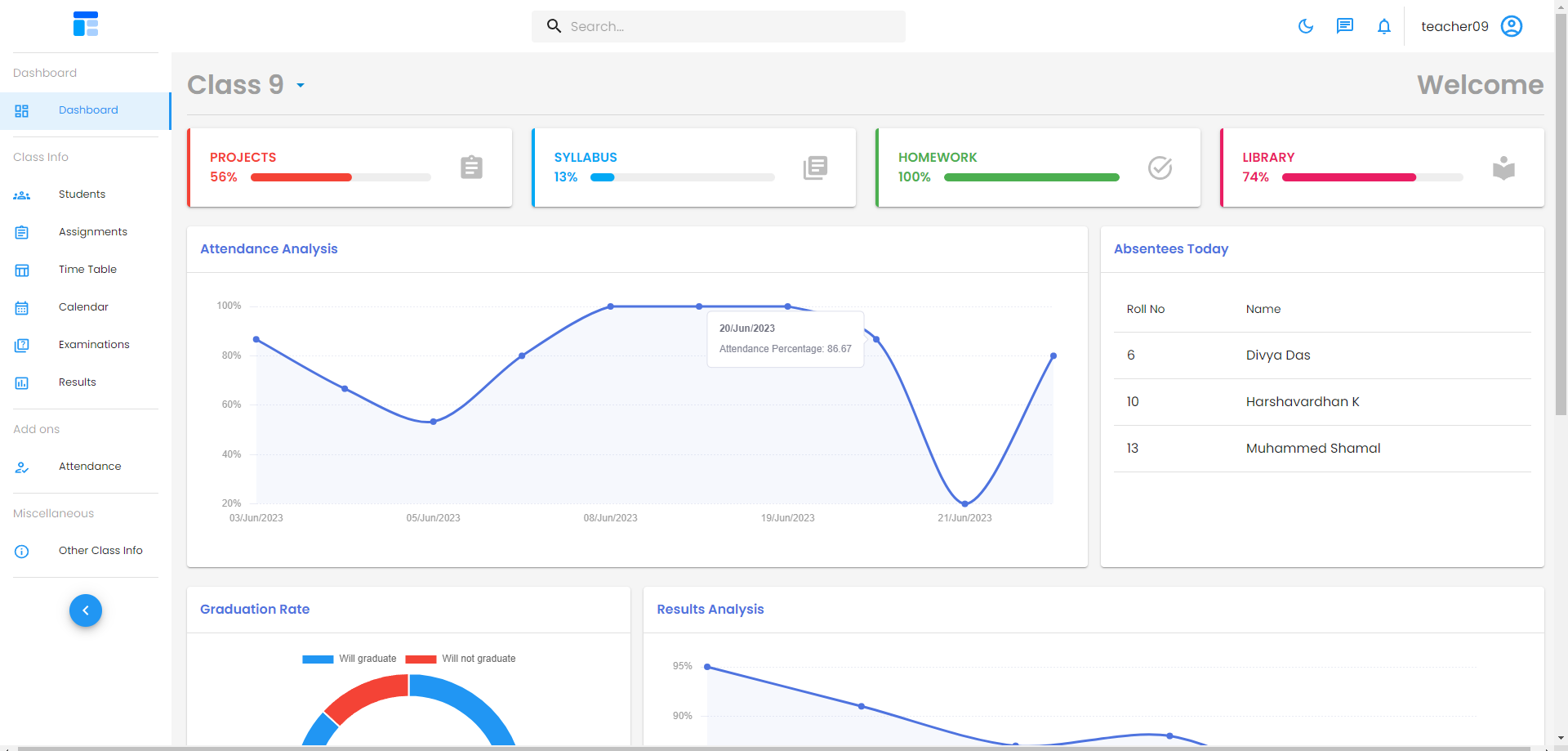Click the Dashboard grid icon
The width and height of the screenshot is (1568, 751).
pyautogui.click(x=22, y=110)
